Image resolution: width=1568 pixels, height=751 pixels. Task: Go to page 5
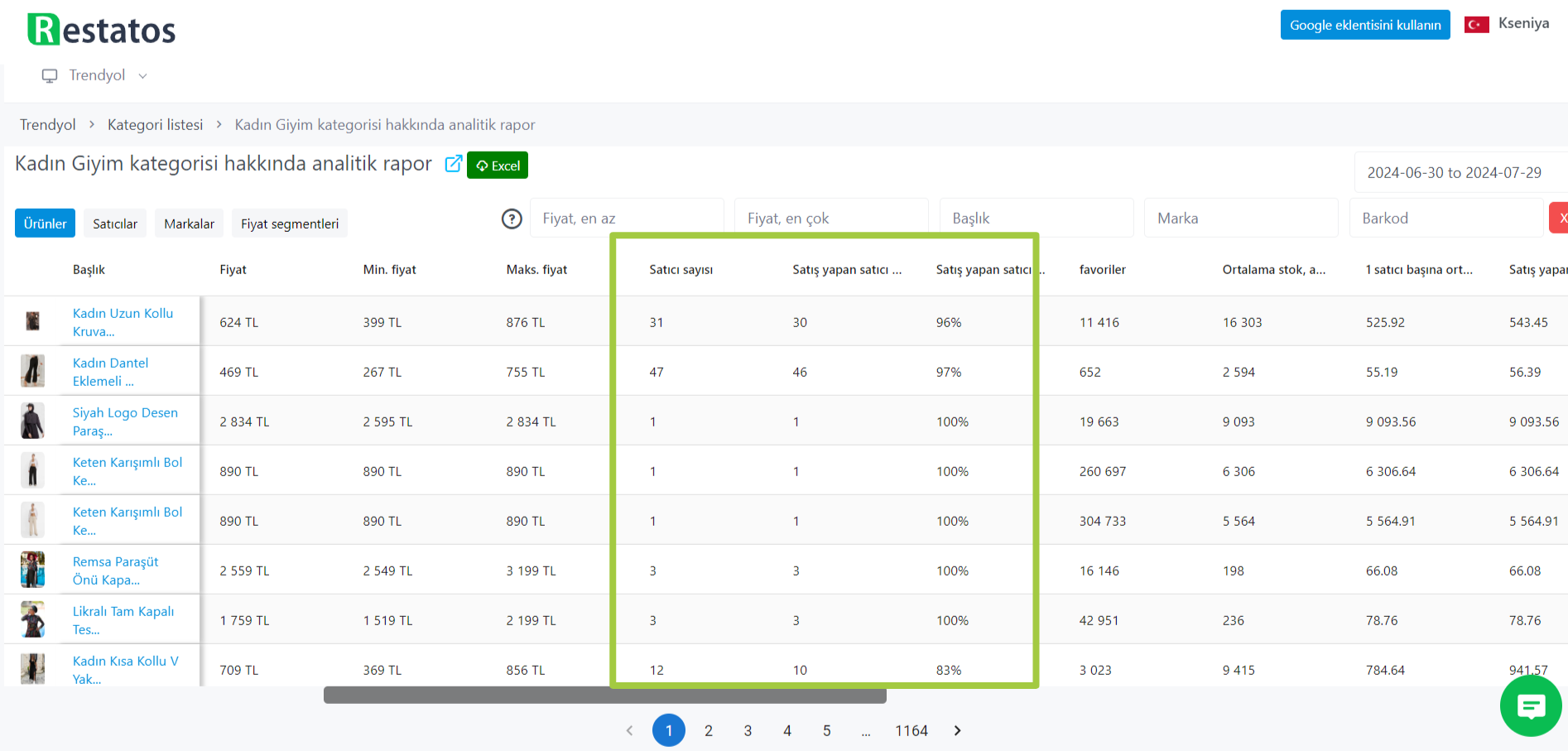pyautogui.click(x=826, y=730)
